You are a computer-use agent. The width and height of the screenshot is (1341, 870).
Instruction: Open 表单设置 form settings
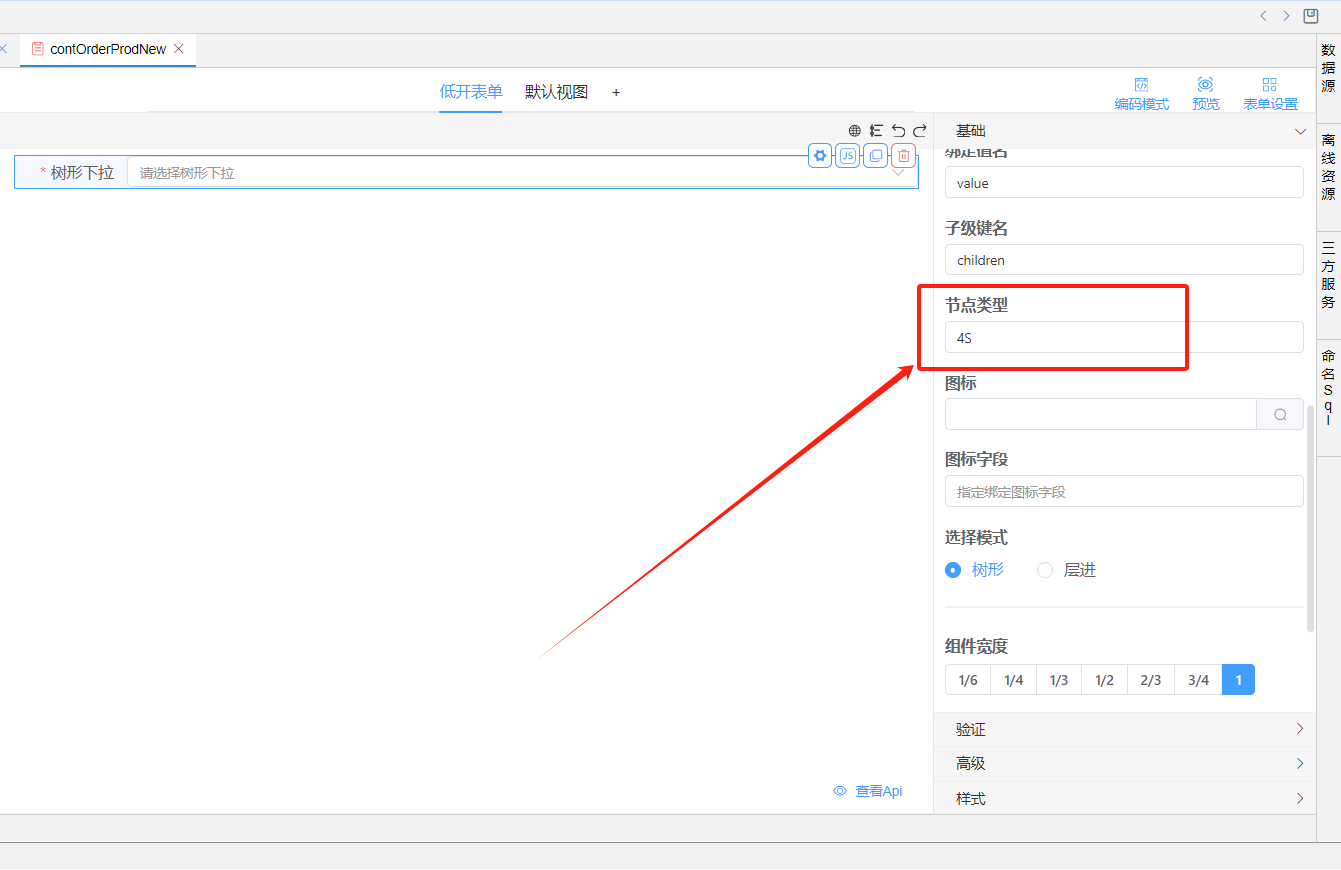[x=1270, y=94]
